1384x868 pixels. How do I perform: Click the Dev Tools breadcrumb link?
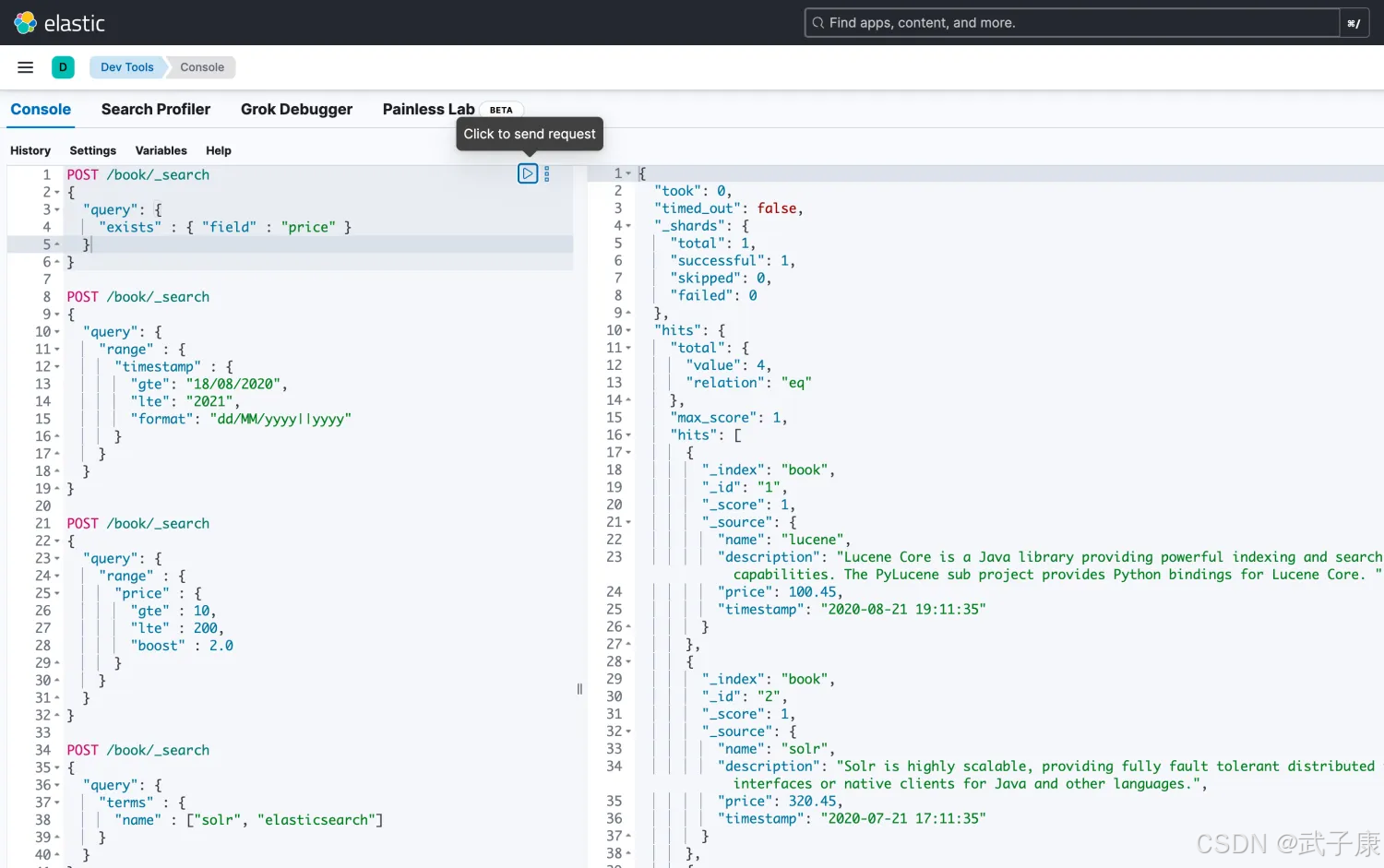pos(127,67)
